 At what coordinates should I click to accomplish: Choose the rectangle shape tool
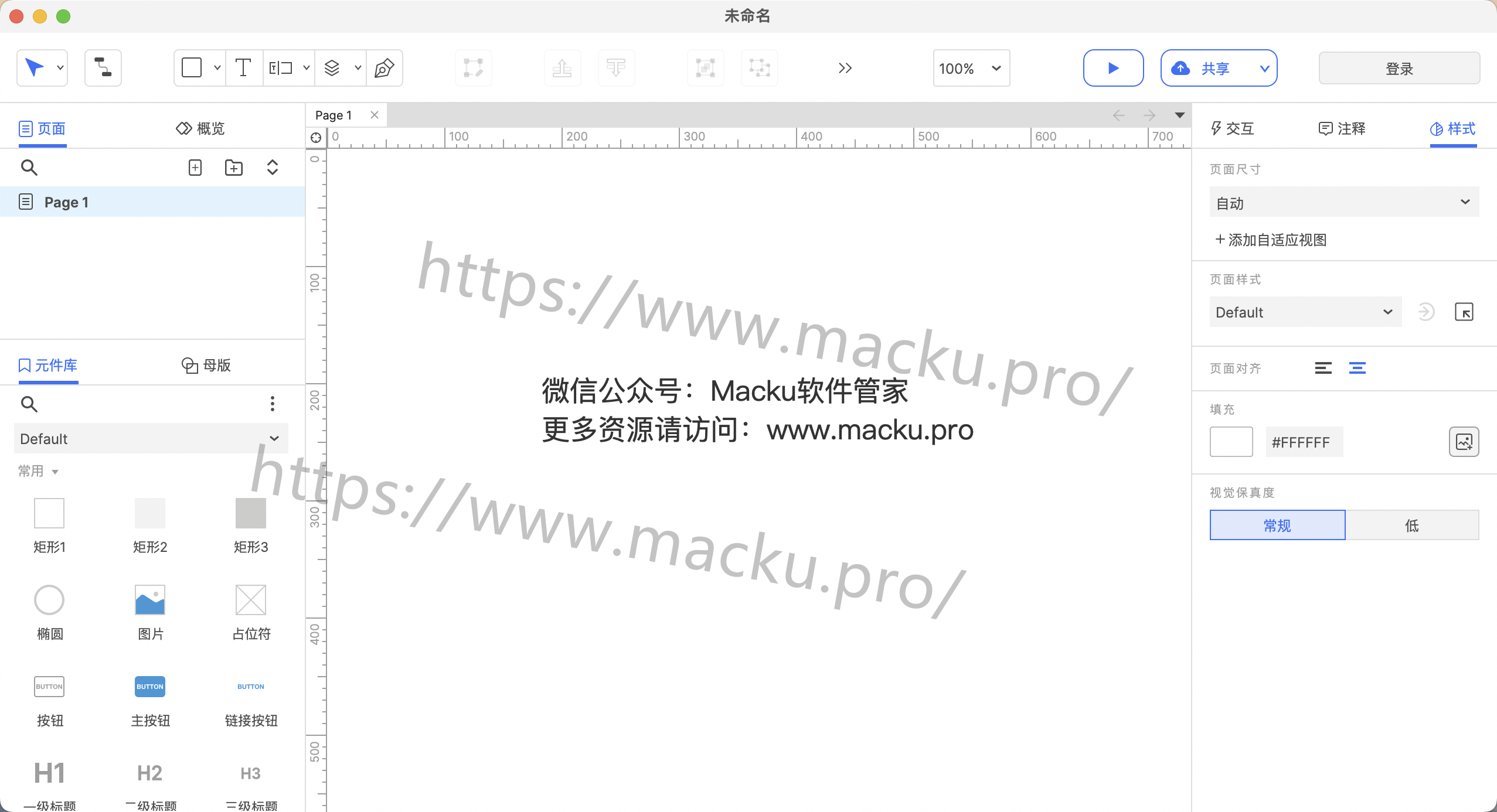pyautogui.click(x=192, y=68)
